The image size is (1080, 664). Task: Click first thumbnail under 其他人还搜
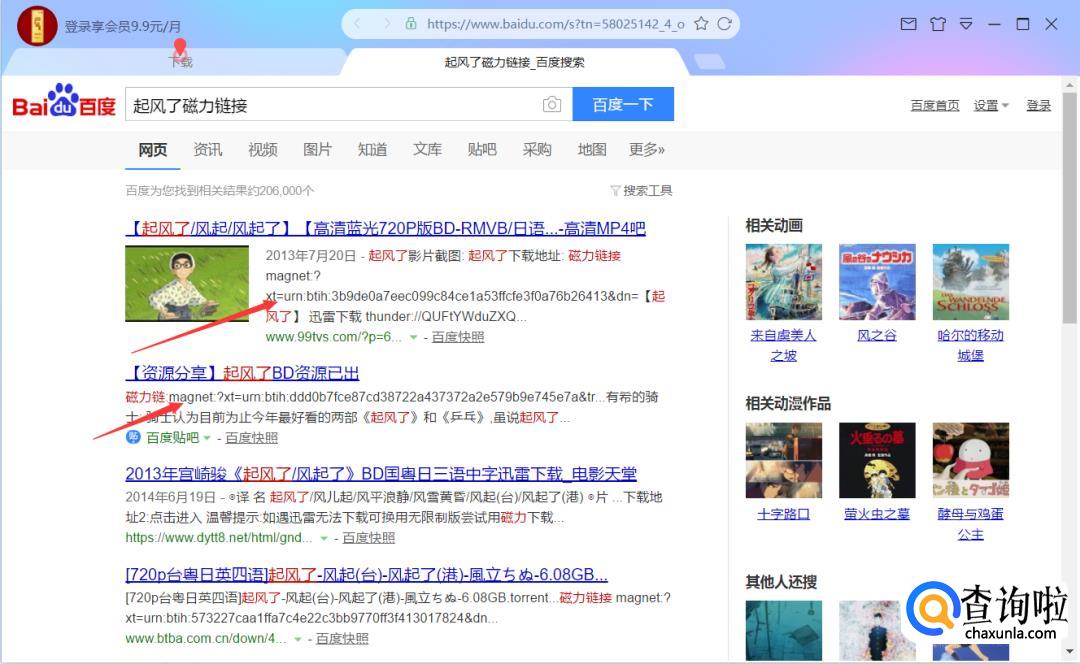pyautogui.click(x=784, y=630)
